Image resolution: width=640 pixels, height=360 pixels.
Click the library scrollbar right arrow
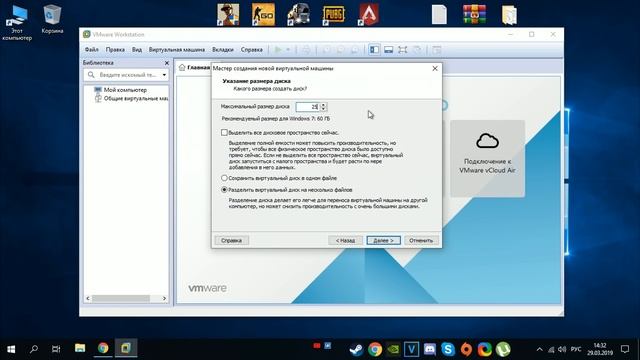(164, 298)
